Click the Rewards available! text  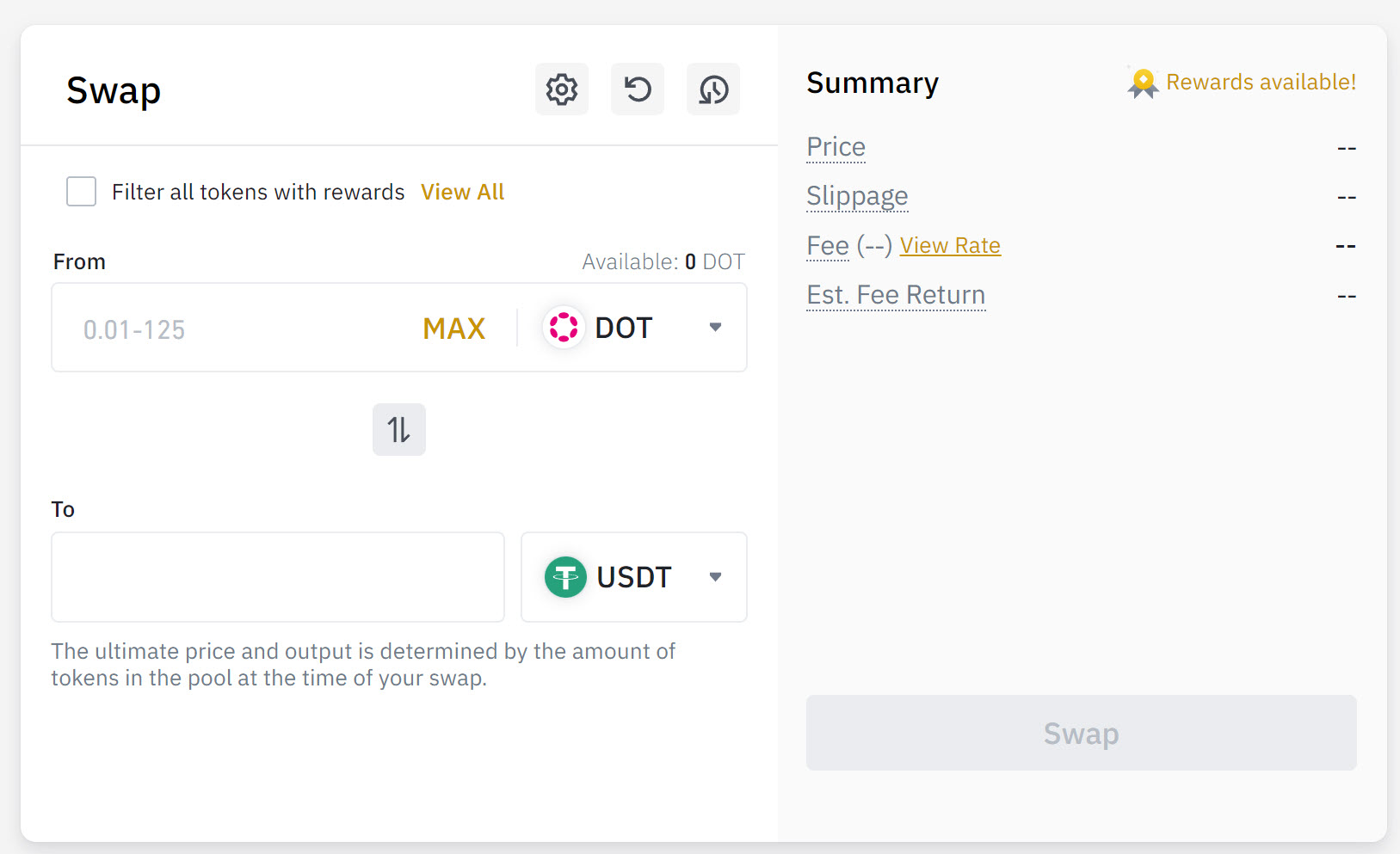(x=1261, y=83)
